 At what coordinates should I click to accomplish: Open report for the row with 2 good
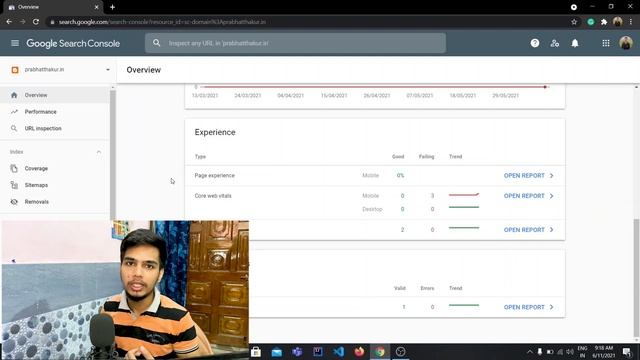529,230
